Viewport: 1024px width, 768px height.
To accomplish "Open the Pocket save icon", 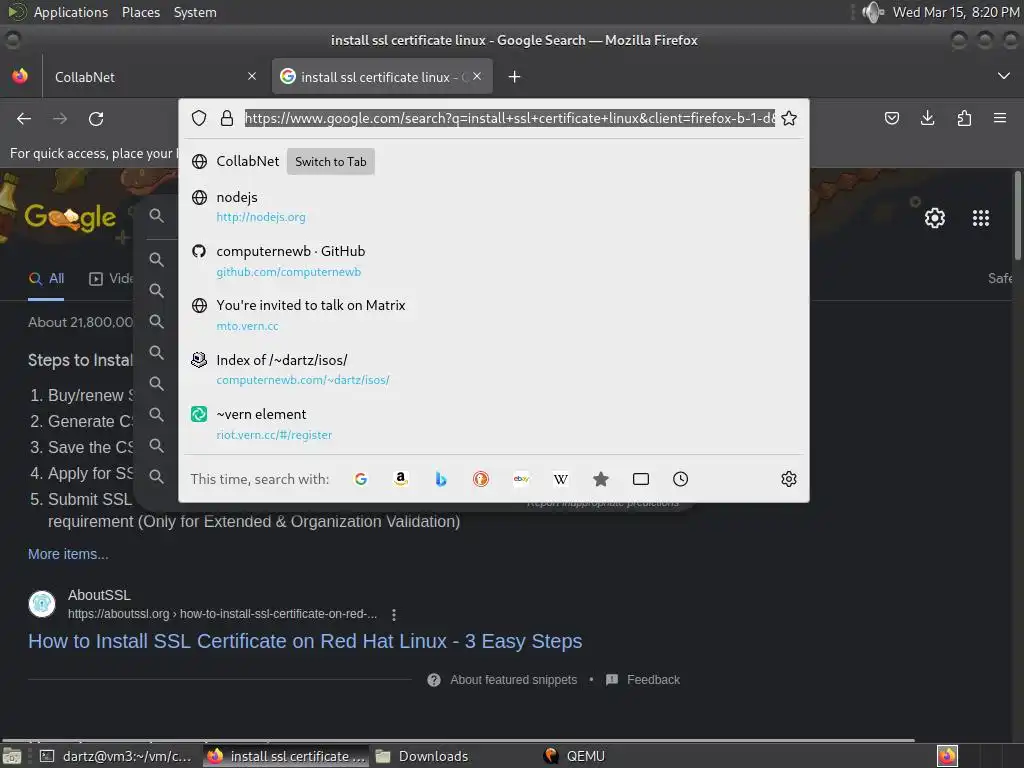I will click(x=891, y=118).
